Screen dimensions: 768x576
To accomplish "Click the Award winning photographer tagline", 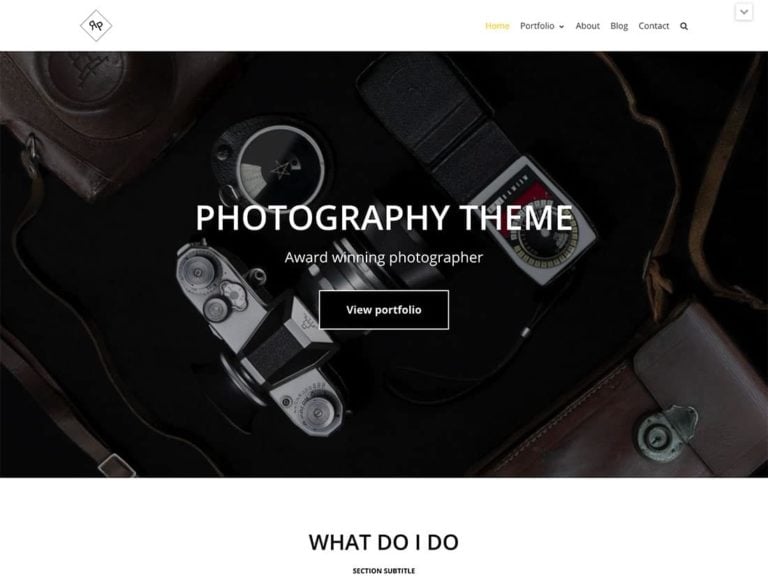I will coord(384,258).
